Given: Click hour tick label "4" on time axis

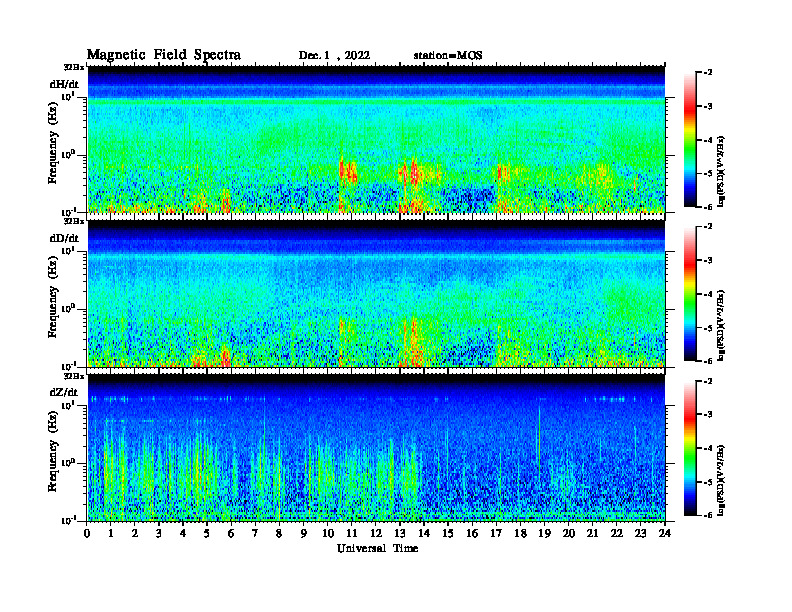Looking at the screenshot, I should pyautogui.click(x=183, y=534).
